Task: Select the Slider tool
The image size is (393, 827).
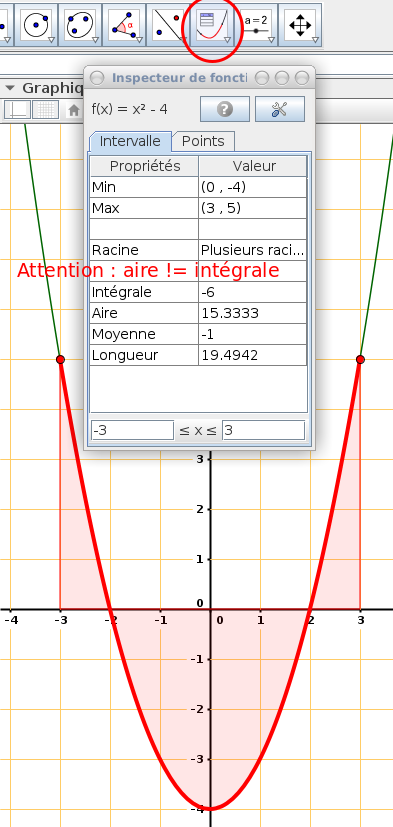Action: 256,25
